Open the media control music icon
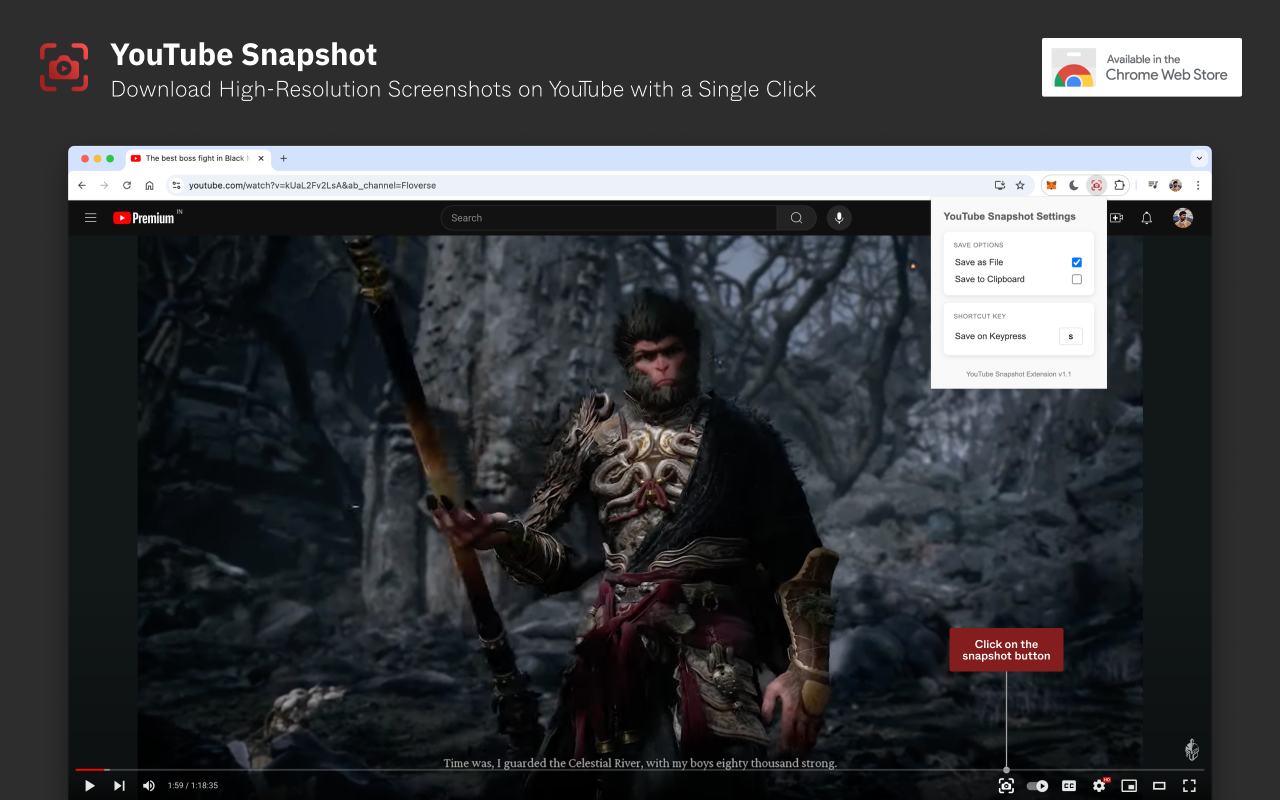The image size is (1280, 800). 1153,185
